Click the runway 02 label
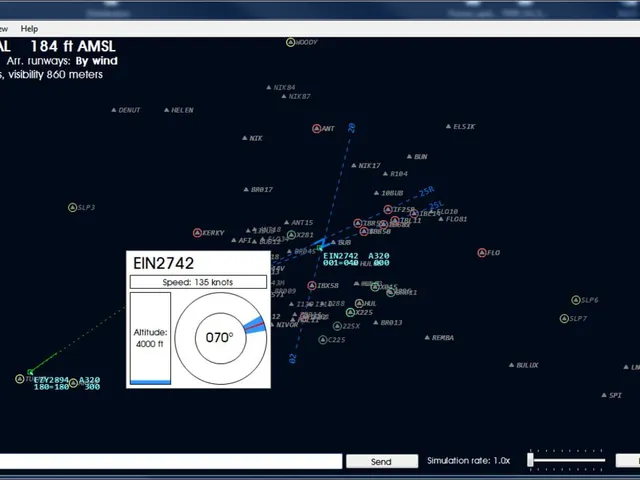The image size is (640, 480). (293, 359)
